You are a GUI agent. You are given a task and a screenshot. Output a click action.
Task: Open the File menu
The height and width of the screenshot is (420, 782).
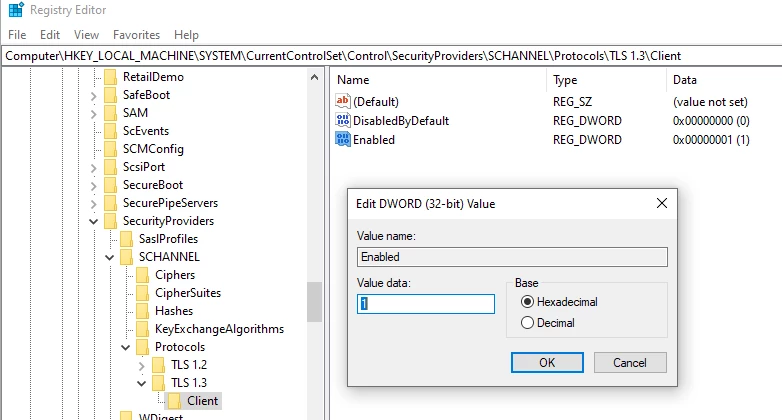[x=17, y=35]
